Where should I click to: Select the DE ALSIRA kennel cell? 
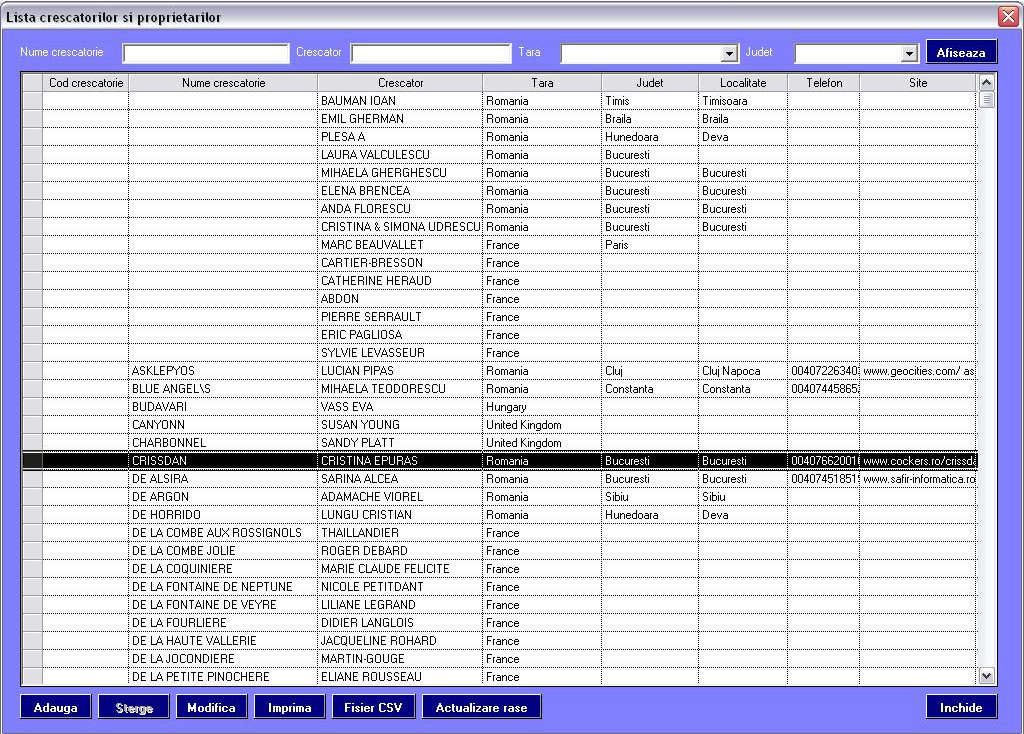pyautogui.click(x=223, y=479)
